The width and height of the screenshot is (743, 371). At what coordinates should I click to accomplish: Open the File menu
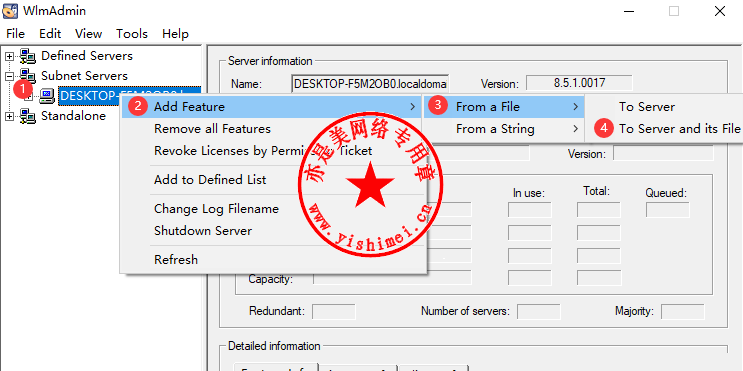coord(15,34)
